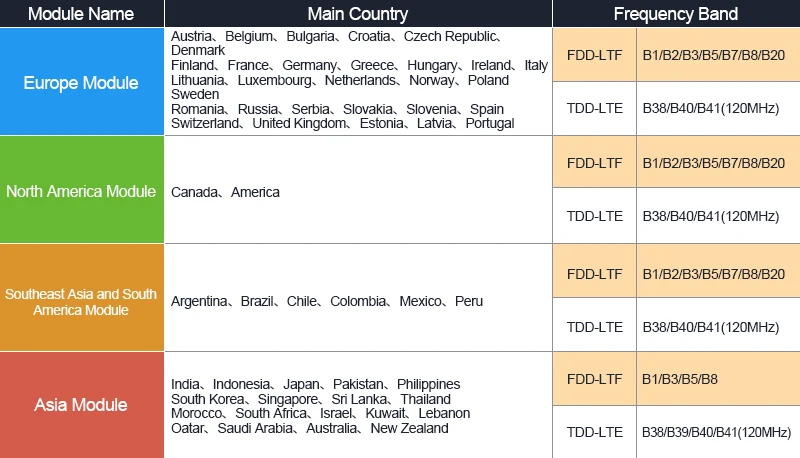Select the blue Europe Module cell
The image size is (800, 458).
(82, 82)
